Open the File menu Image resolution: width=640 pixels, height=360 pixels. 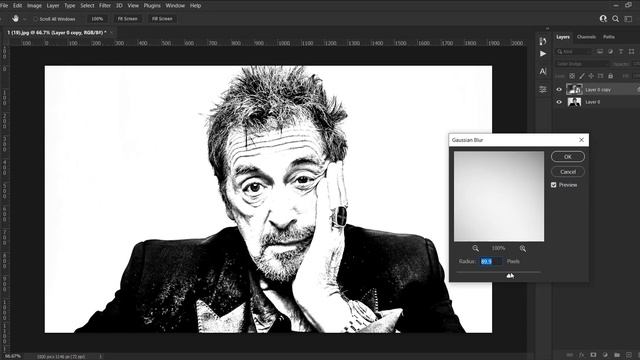coord(4,6)
